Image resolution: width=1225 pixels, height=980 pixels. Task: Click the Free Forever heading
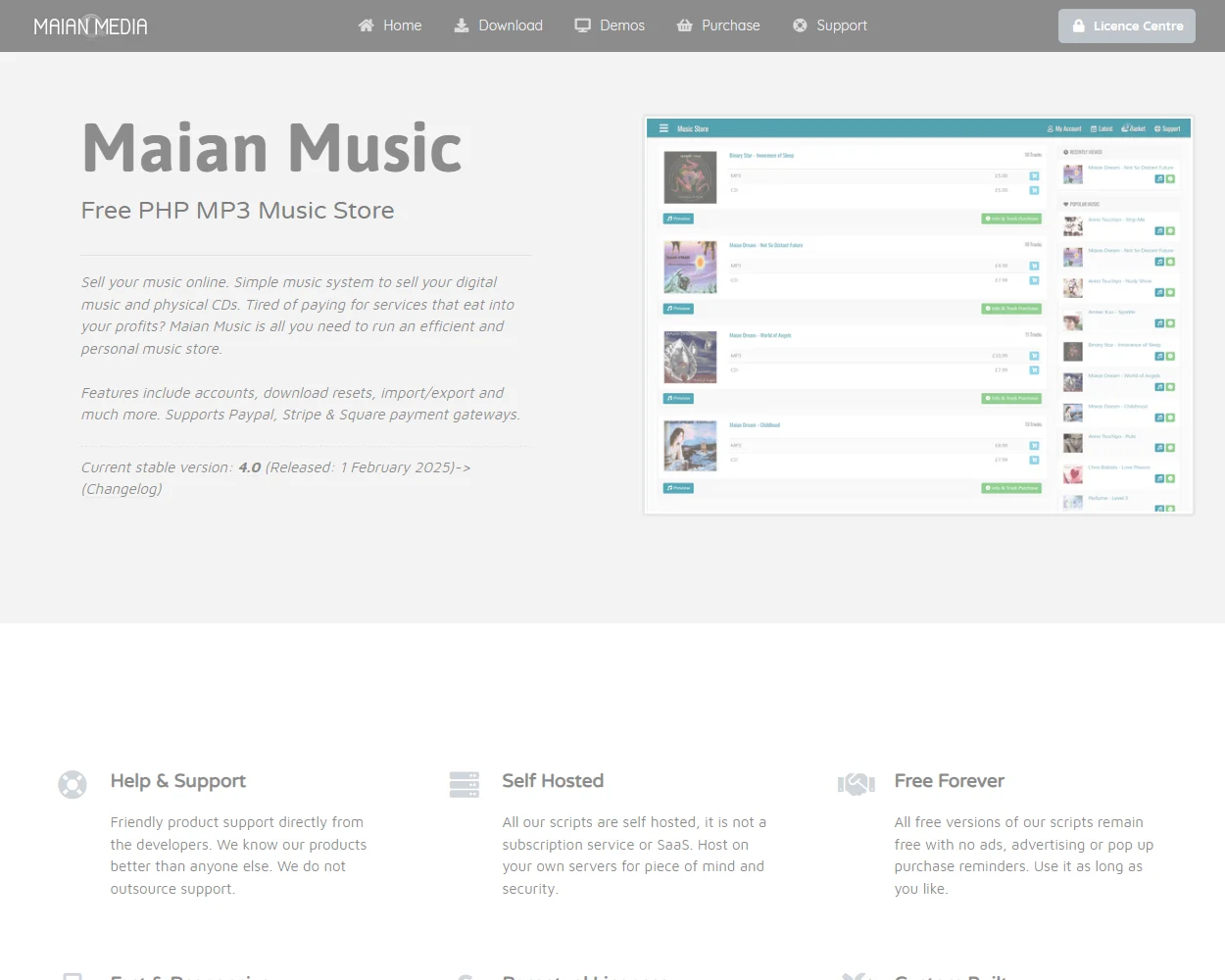pyautogui.click(x=949, y=781)
